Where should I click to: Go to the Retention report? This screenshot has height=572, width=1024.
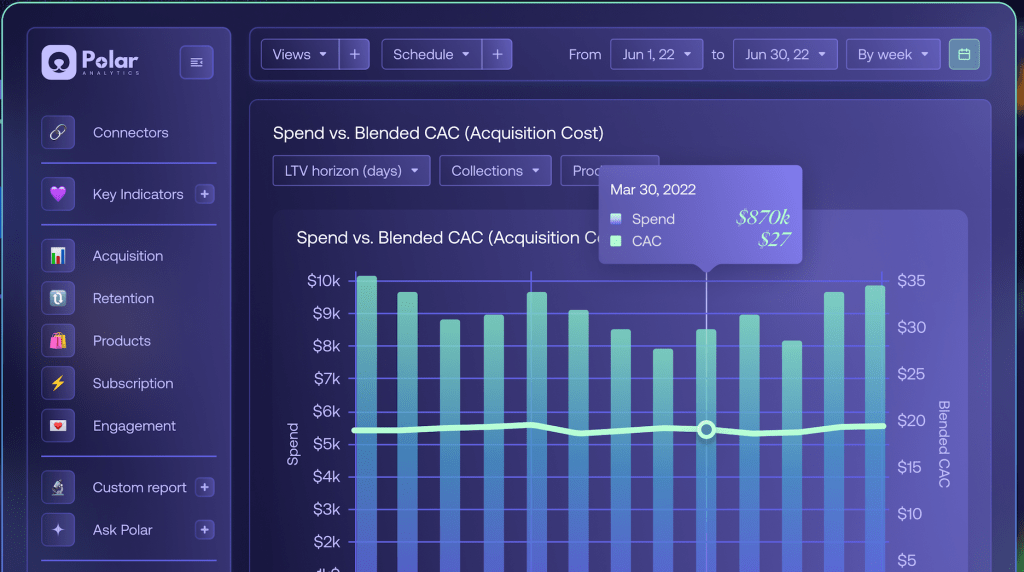tap(123, 298)
